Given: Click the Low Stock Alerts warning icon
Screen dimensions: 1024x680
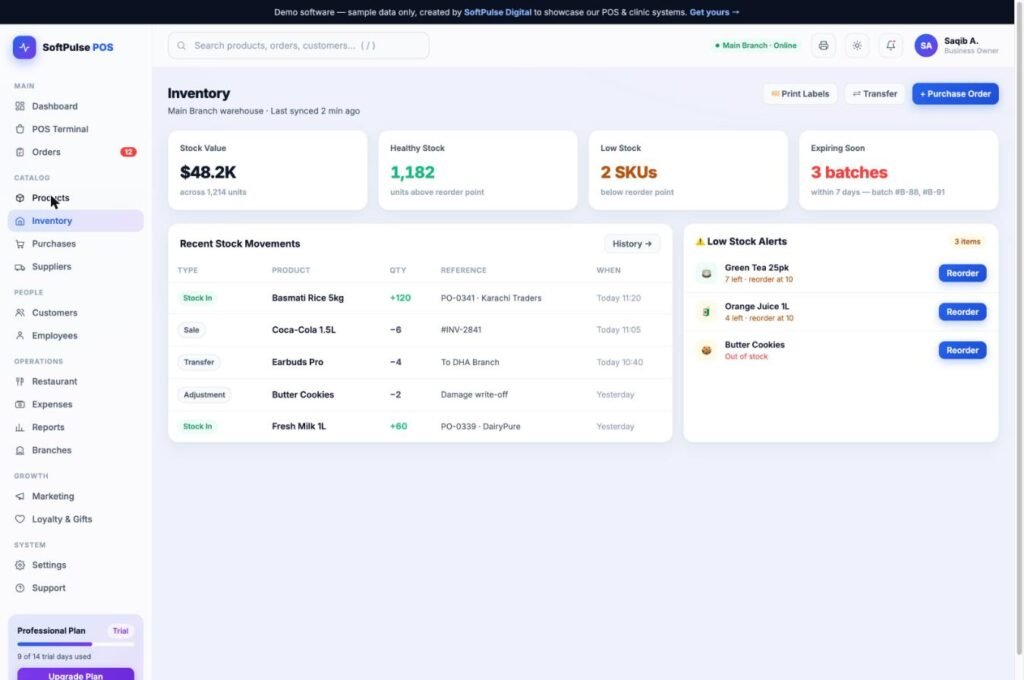Looking at the screenshot, I should [700, 242].
